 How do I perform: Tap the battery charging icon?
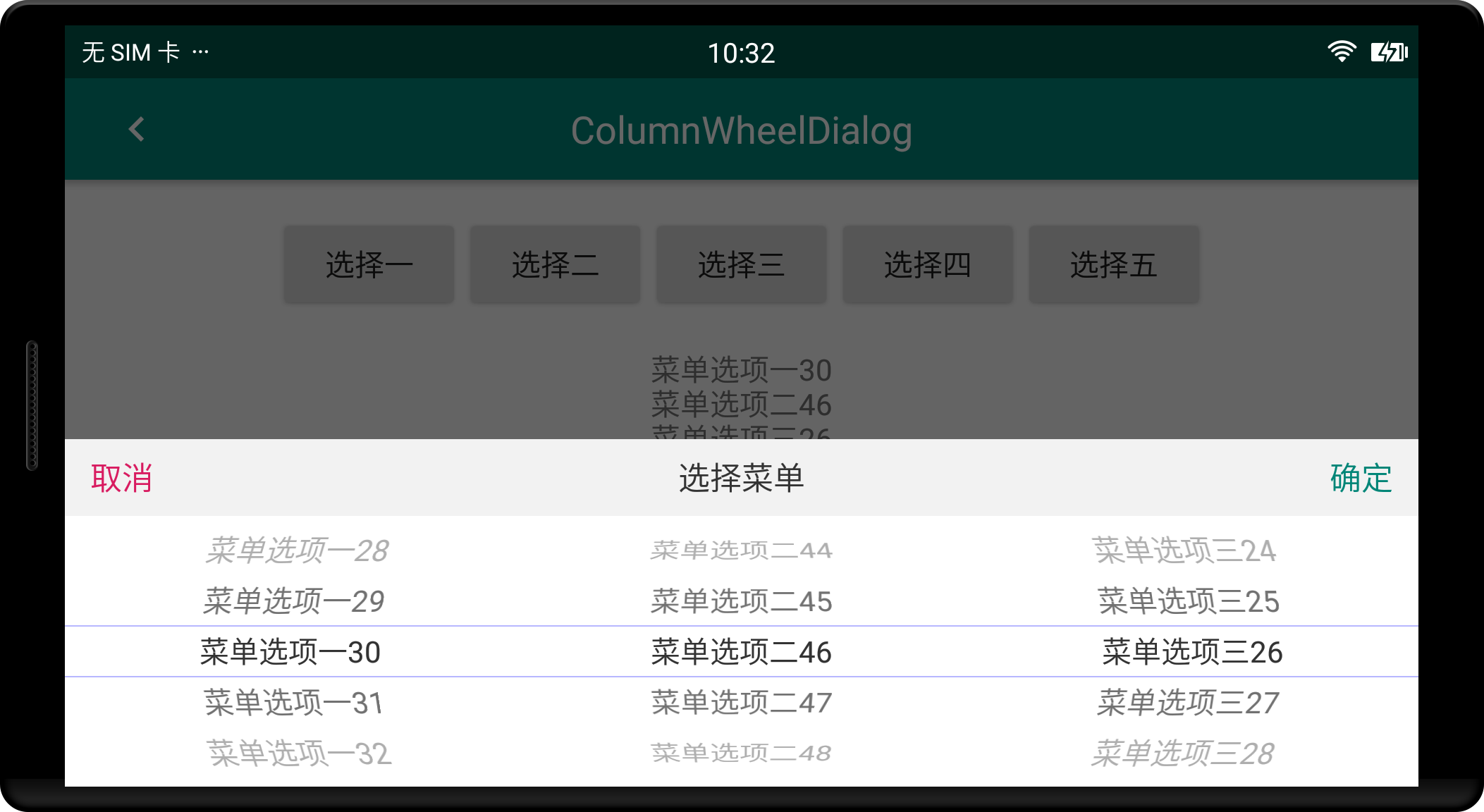pos(1388,52)
